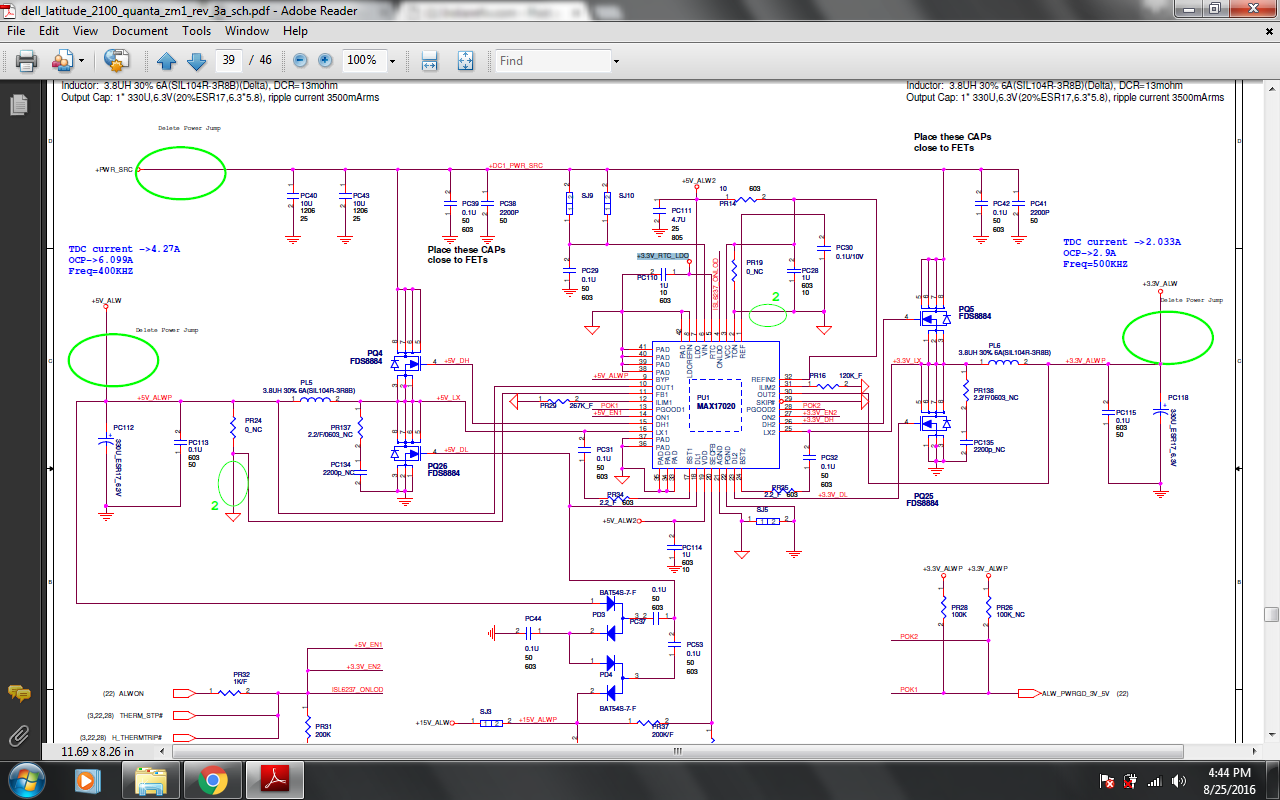Click the Print file icon
Screen dimensions: 1280x800
[x=27, y=61]
